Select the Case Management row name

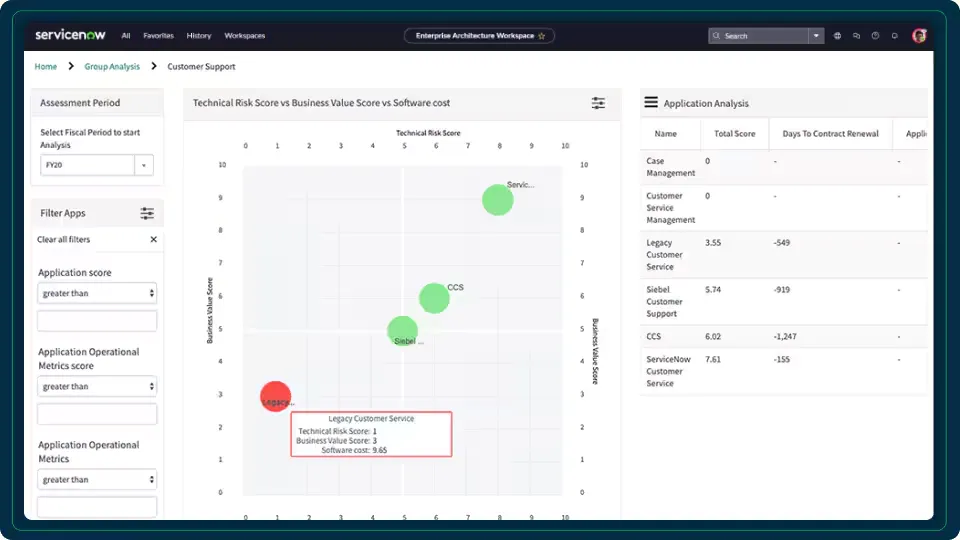(670, 167)
